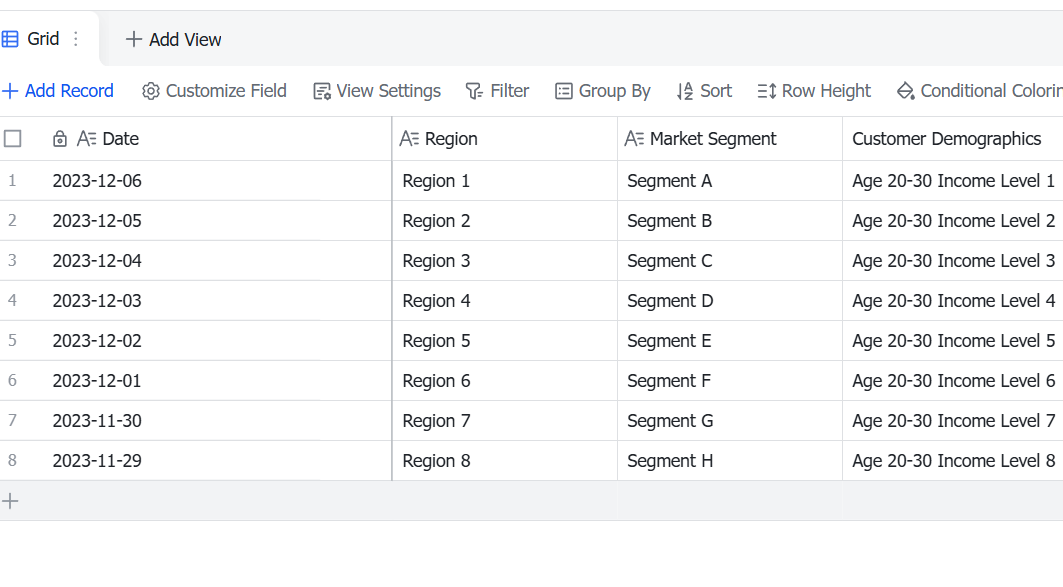Click the Customize Field gear icon
1063x587 pixels.
151,91
